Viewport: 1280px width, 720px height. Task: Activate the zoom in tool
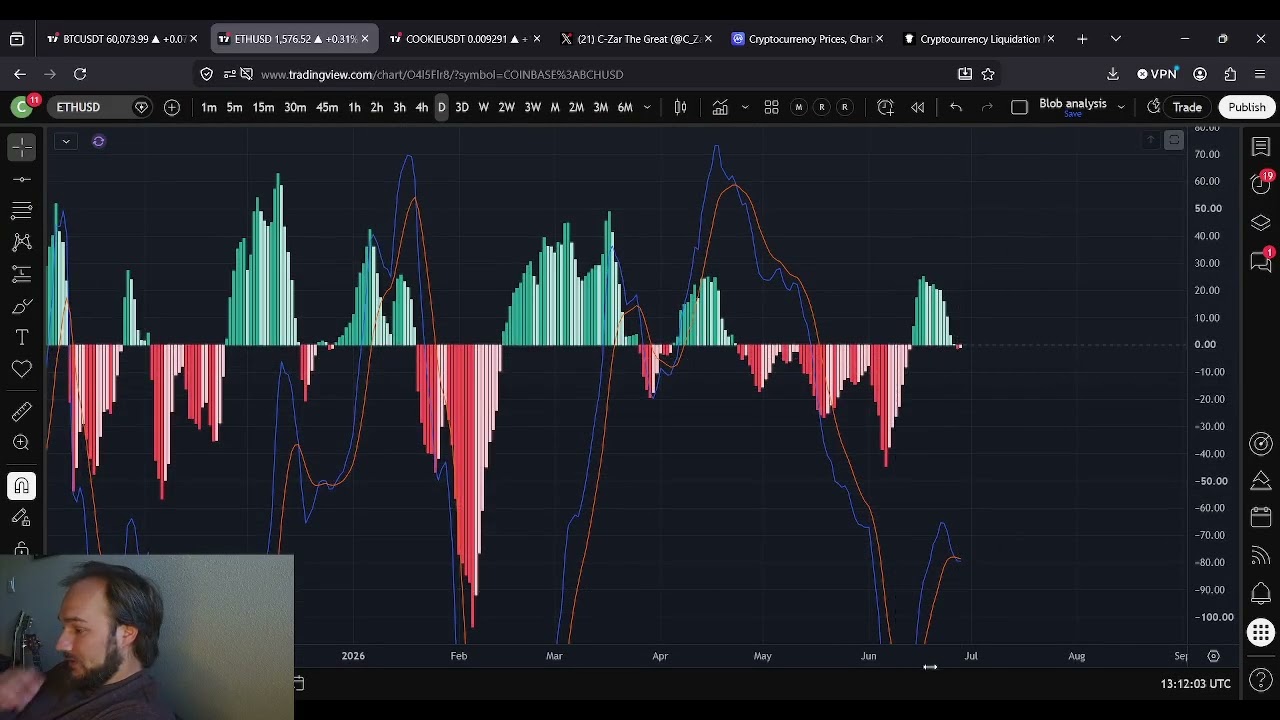[22, 443]
